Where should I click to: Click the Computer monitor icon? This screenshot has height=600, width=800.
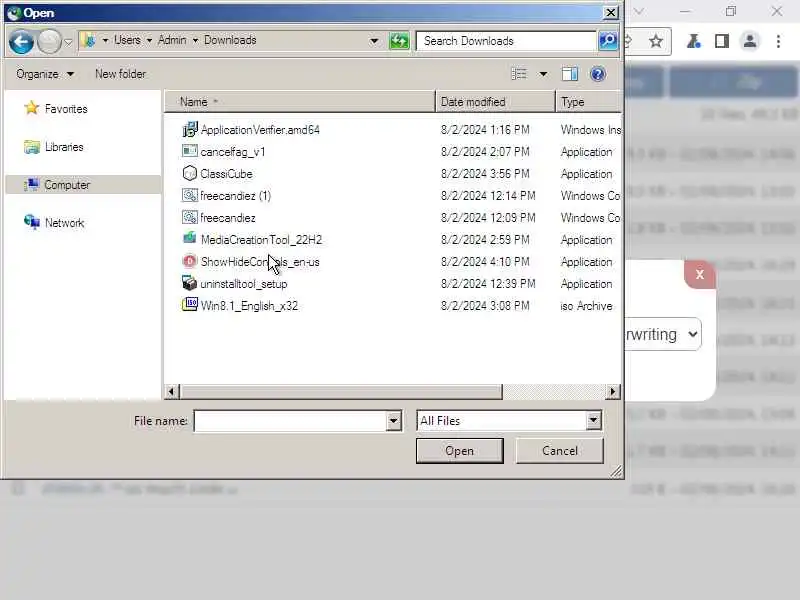[x=32, y=184]
